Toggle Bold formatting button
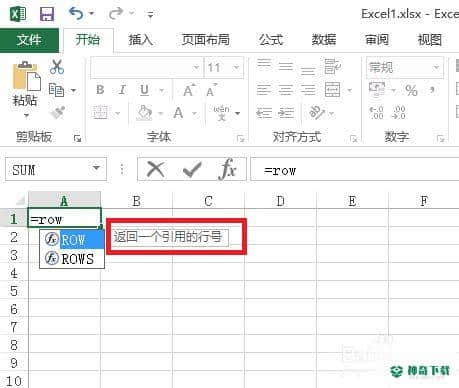The height and width of the screenshot is (388, 459). 100,90
